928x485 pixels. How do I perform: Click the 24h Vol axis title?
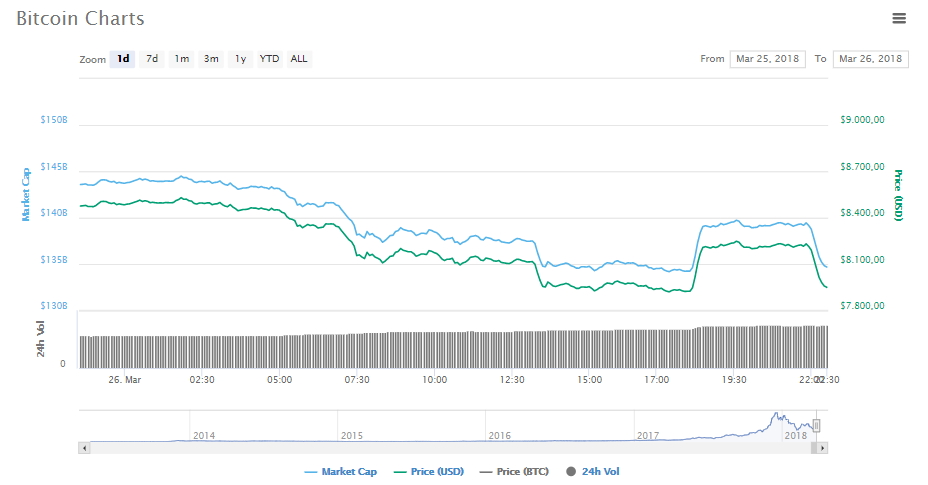(x=41, y=339)
